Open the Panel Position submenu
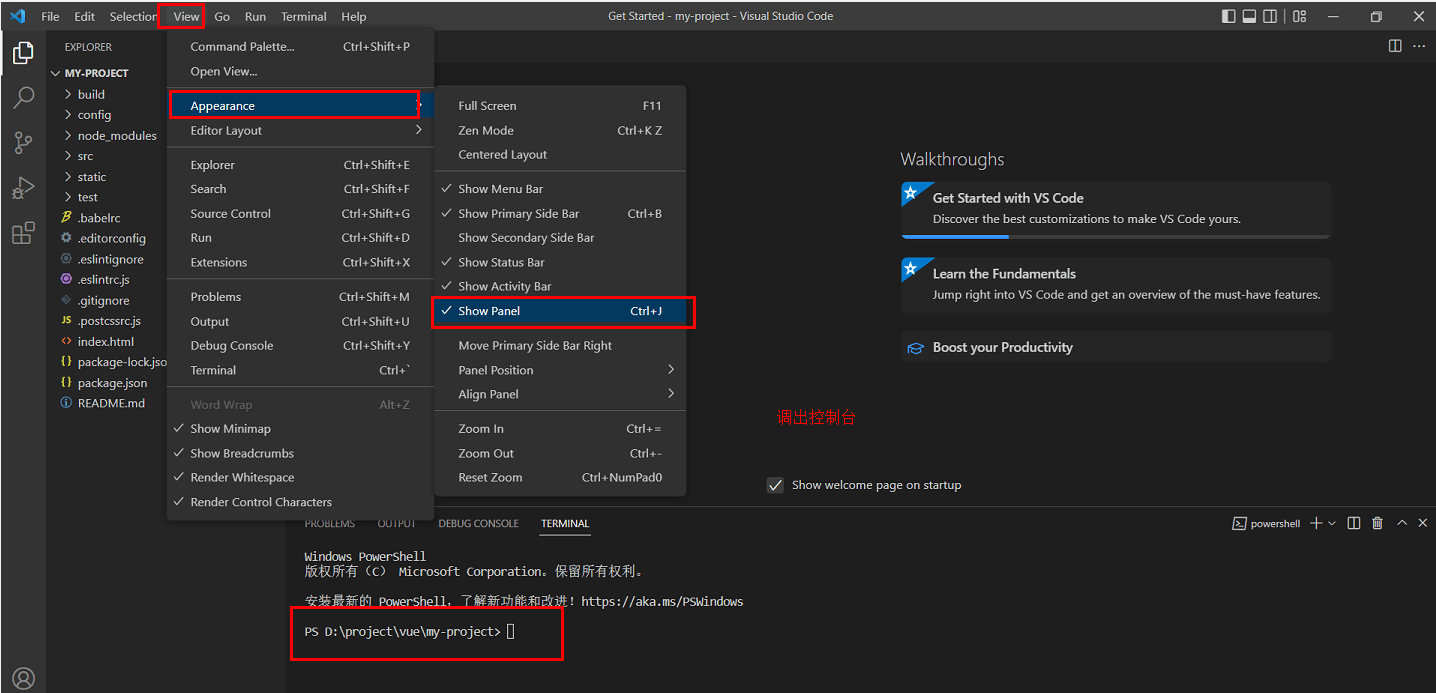The image size is (1436, 693). pos(560,370)
